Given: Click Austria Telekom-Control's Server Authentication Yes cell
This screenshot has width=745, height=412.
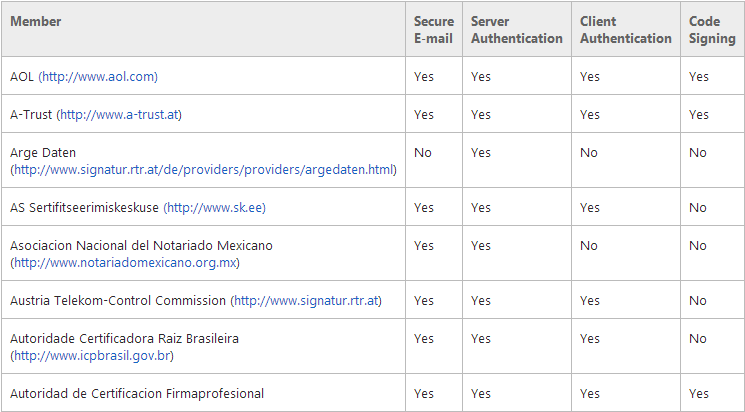Looking at the screenshot, I should 517,300.
